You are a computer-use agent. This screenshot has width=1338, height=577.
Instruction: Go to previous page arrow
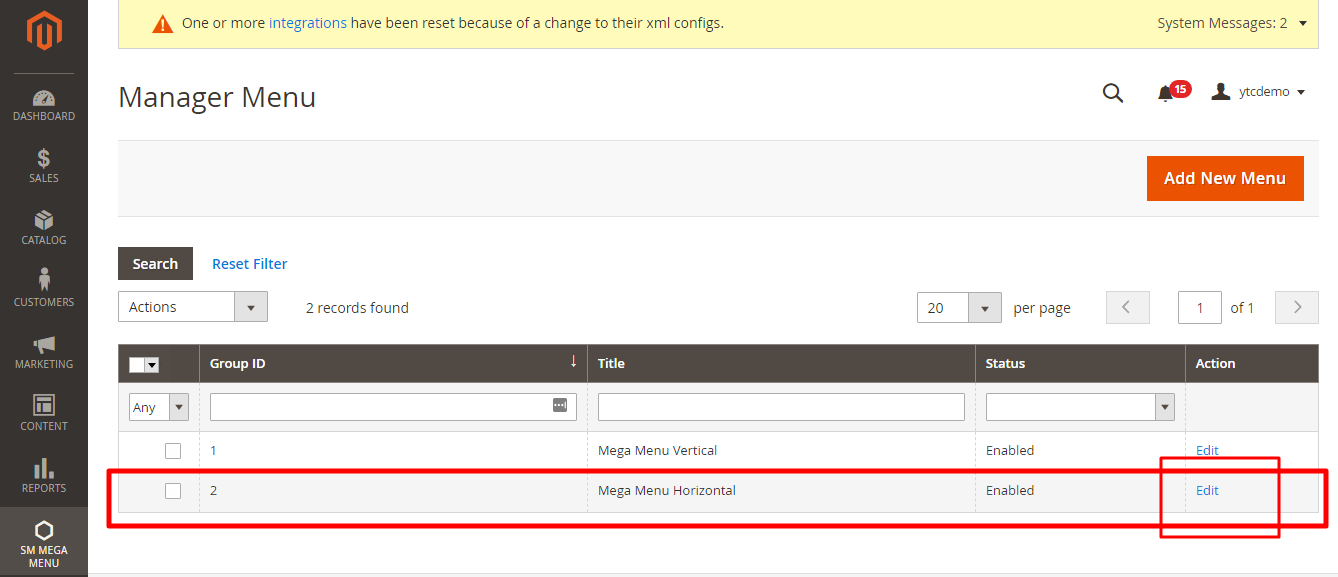(x=1128, y=307)
